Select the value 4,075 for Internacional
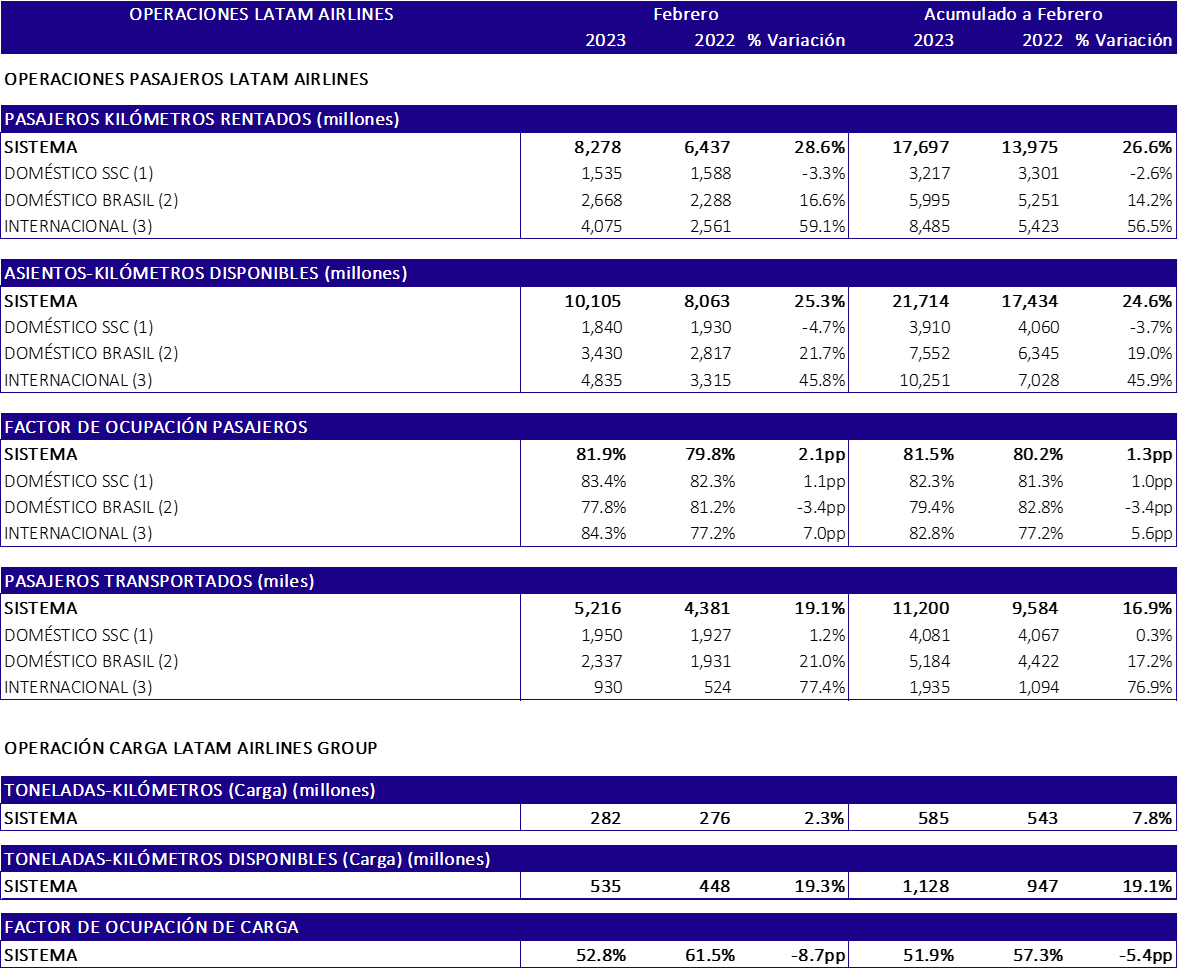Viewport: 1178px width, 969px height. tap(601, 226)
